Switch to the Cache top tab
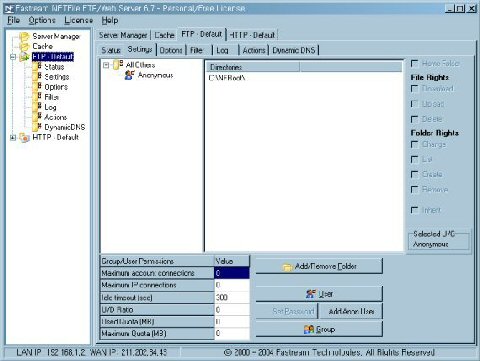Screen dimensions: 480x361 pos(164,35)
